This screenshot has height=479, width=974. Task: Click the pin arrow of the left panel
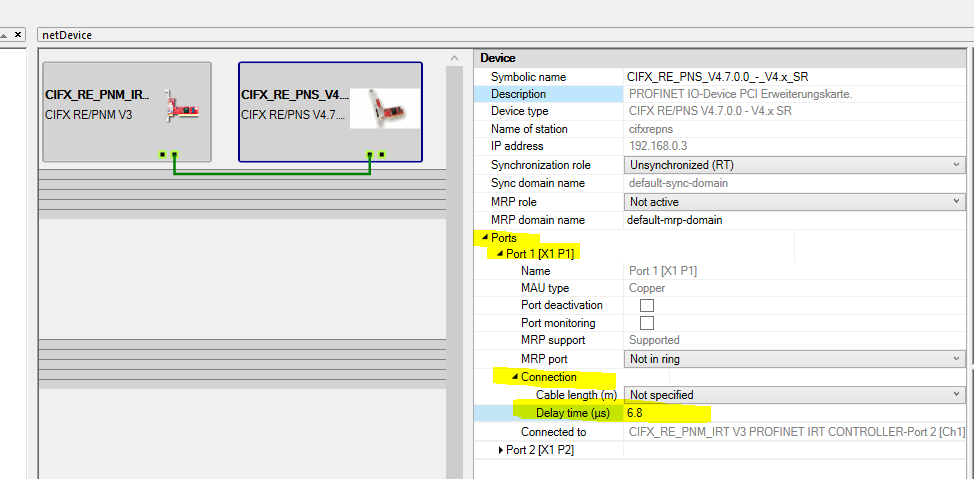(4, 35)
